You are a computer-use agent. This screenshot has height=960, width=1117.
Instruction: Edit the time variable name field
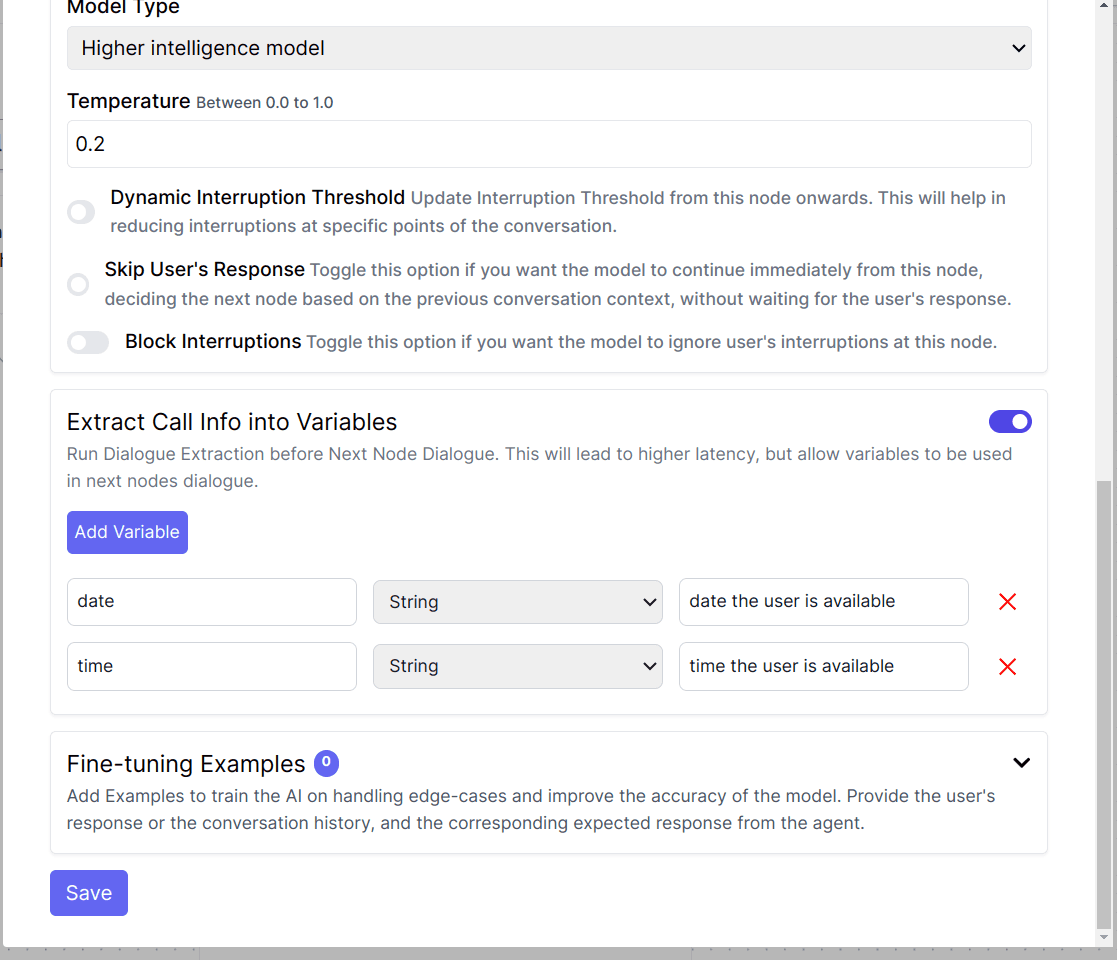tap(212, 667)
